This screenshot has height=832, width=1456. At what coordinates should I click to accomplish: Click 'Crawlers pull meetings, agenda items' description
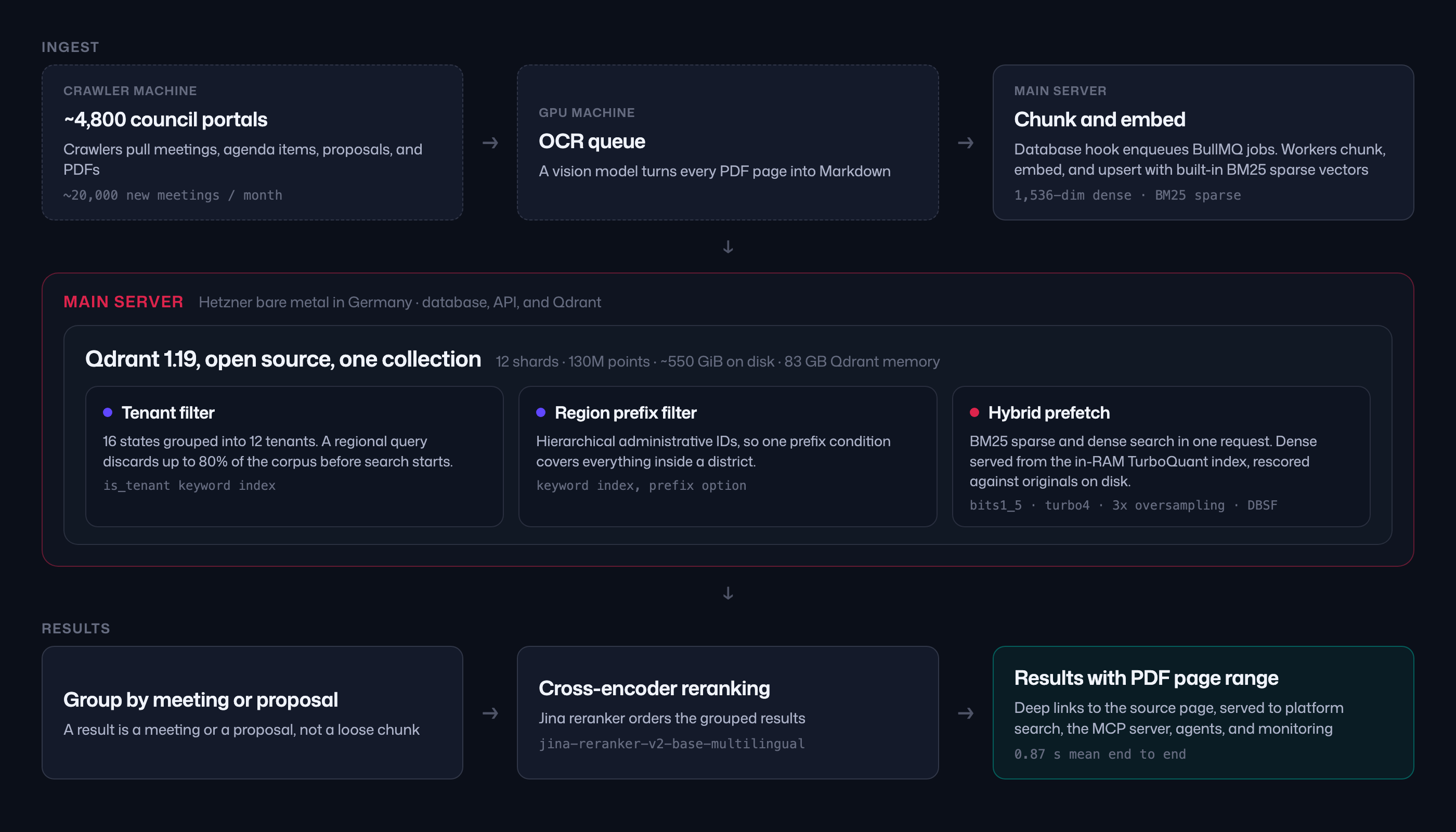point(242,160)
